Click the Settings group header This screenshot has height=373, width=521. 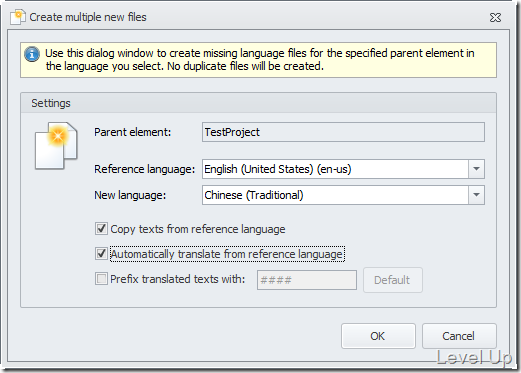tap(258, 103)
